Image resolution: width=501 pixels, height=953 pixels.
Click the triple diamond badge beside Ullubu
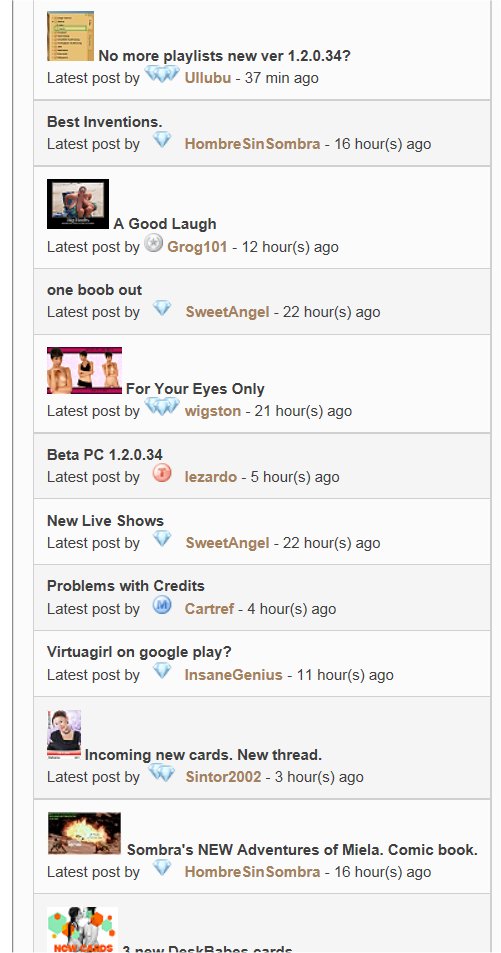(162, 74)
